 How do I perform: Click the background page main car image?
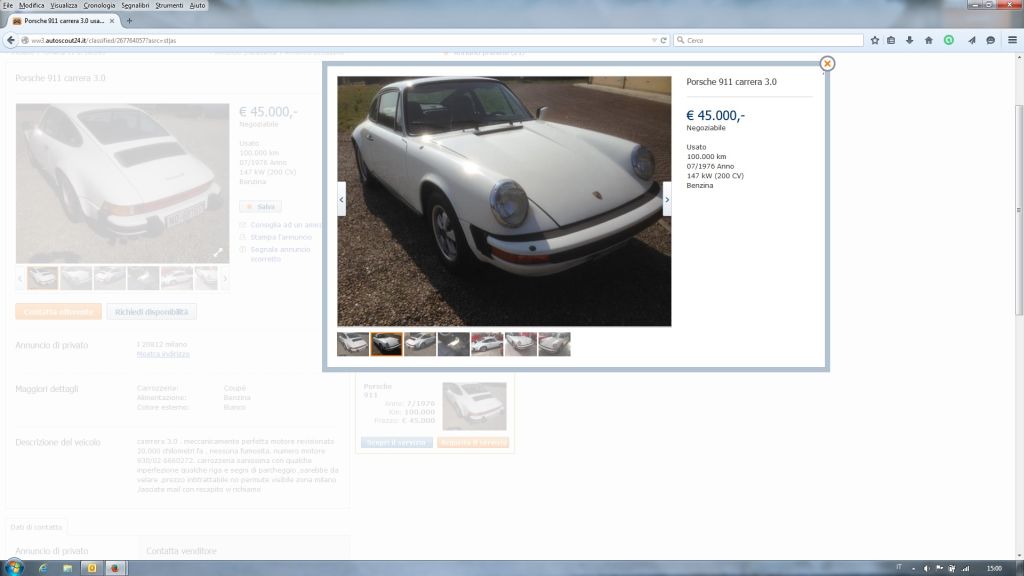[x=122, y=183]
